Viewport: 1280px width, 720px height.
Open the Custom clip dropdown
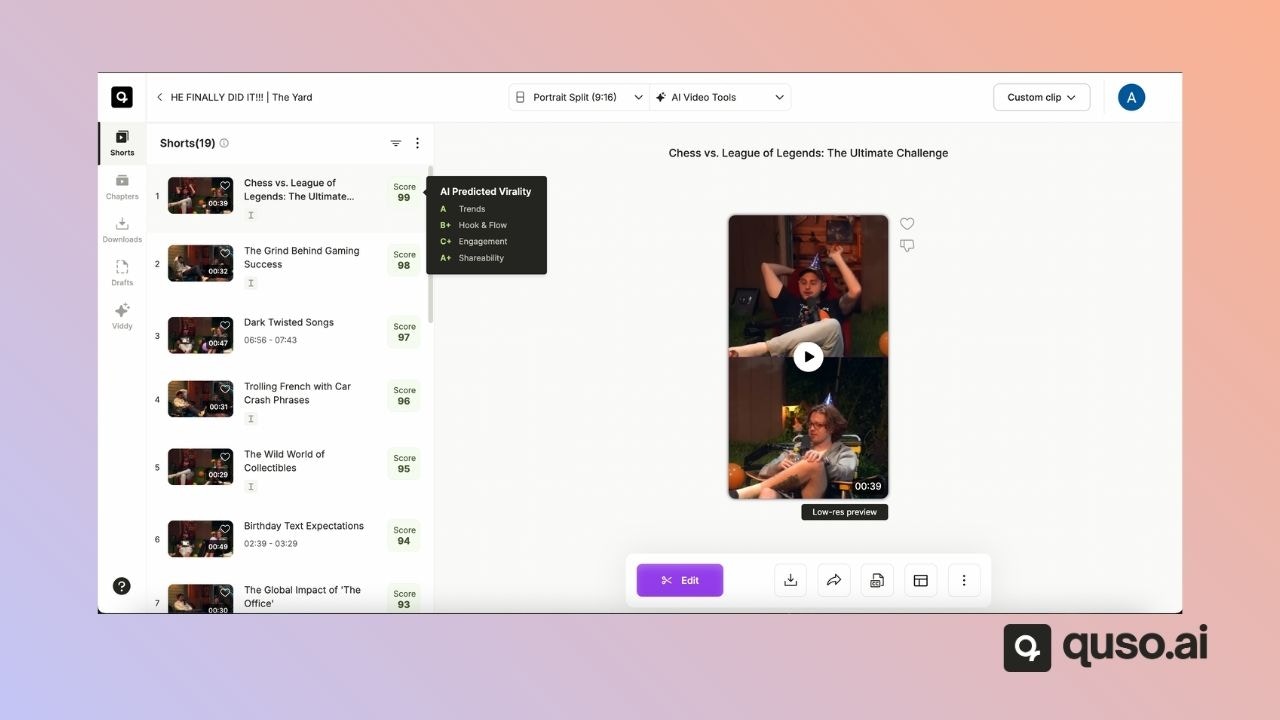click(1041, 97)
